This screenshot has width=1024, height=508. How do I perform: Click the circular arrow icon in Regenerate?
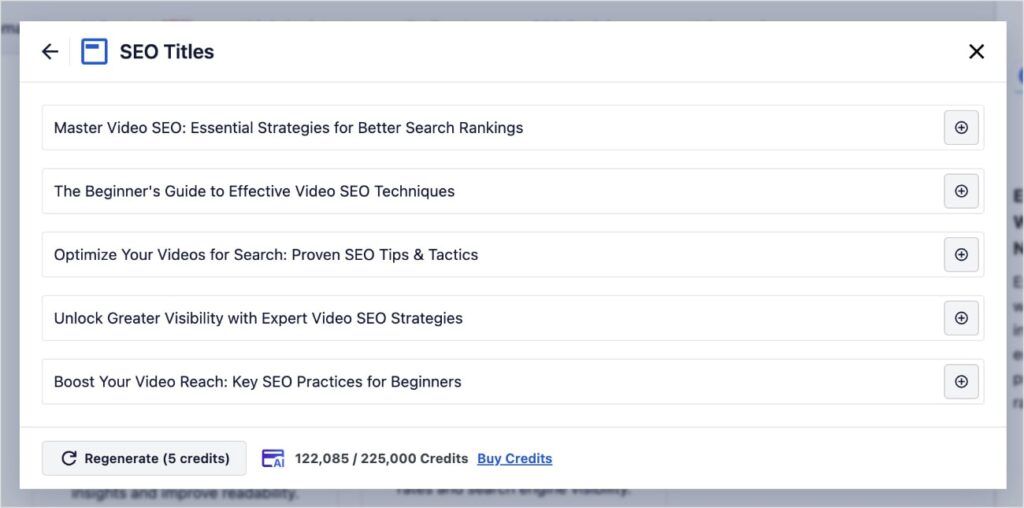[x=69, y=458]
